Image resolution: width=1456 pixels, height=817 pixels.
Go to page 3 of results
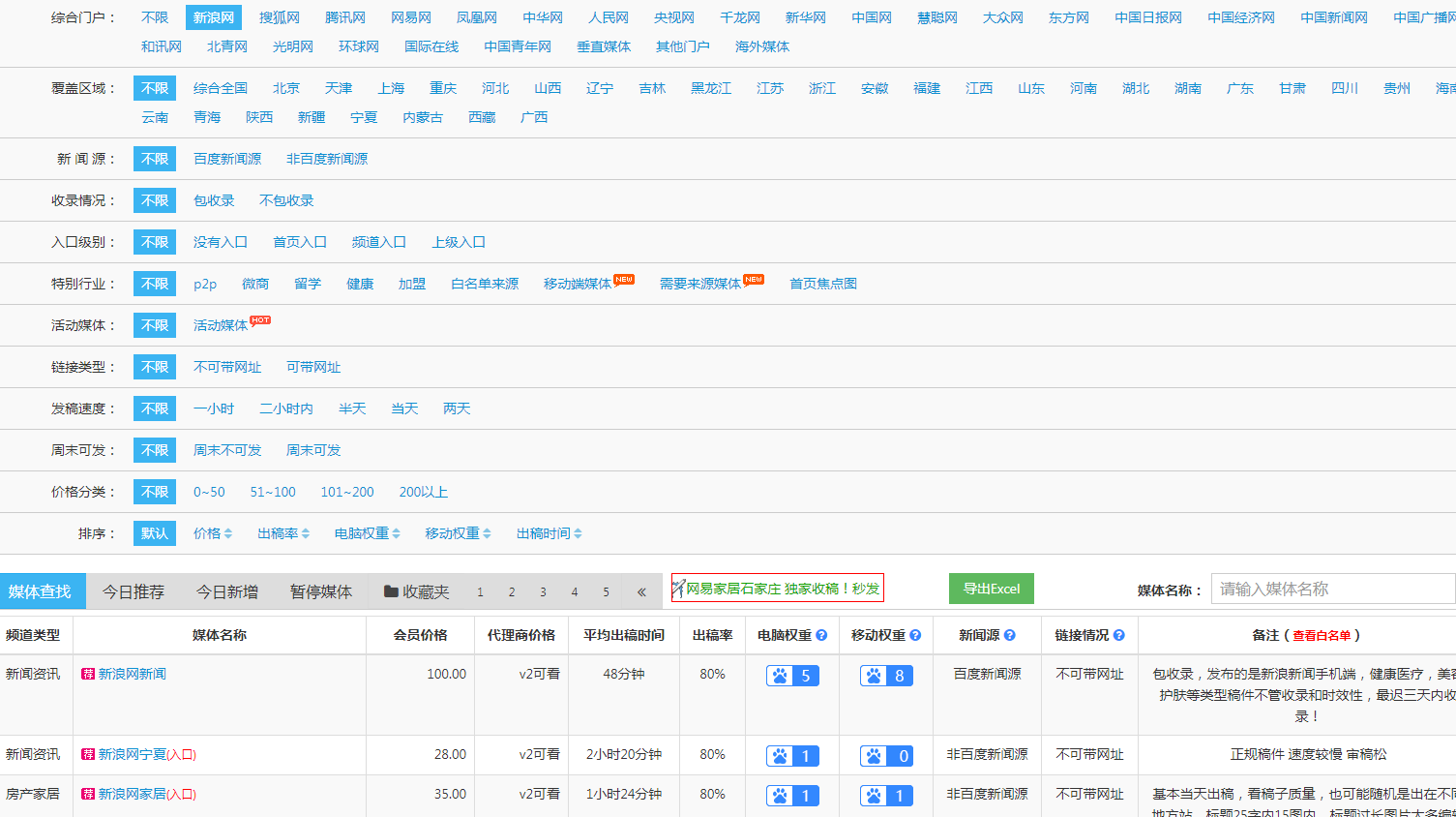click(543, 591)
